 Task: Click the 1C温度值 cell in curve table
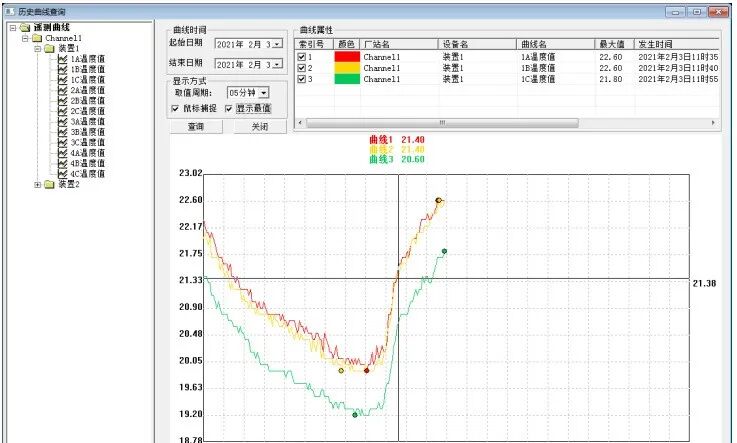point(538,79)
